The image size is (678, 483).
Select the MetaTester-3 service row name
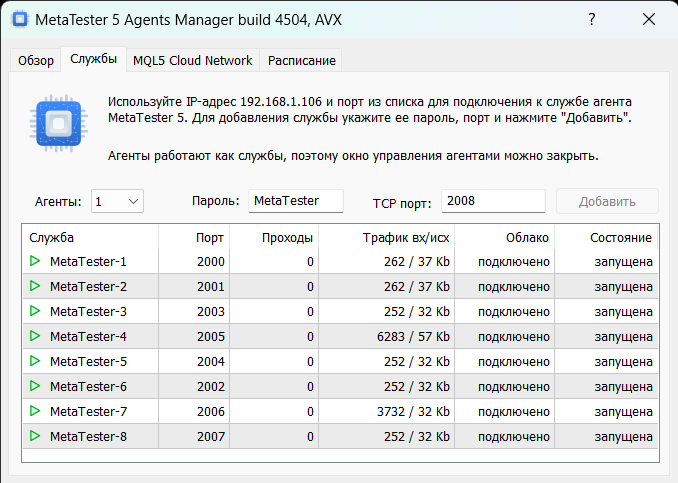click(88, 312)
